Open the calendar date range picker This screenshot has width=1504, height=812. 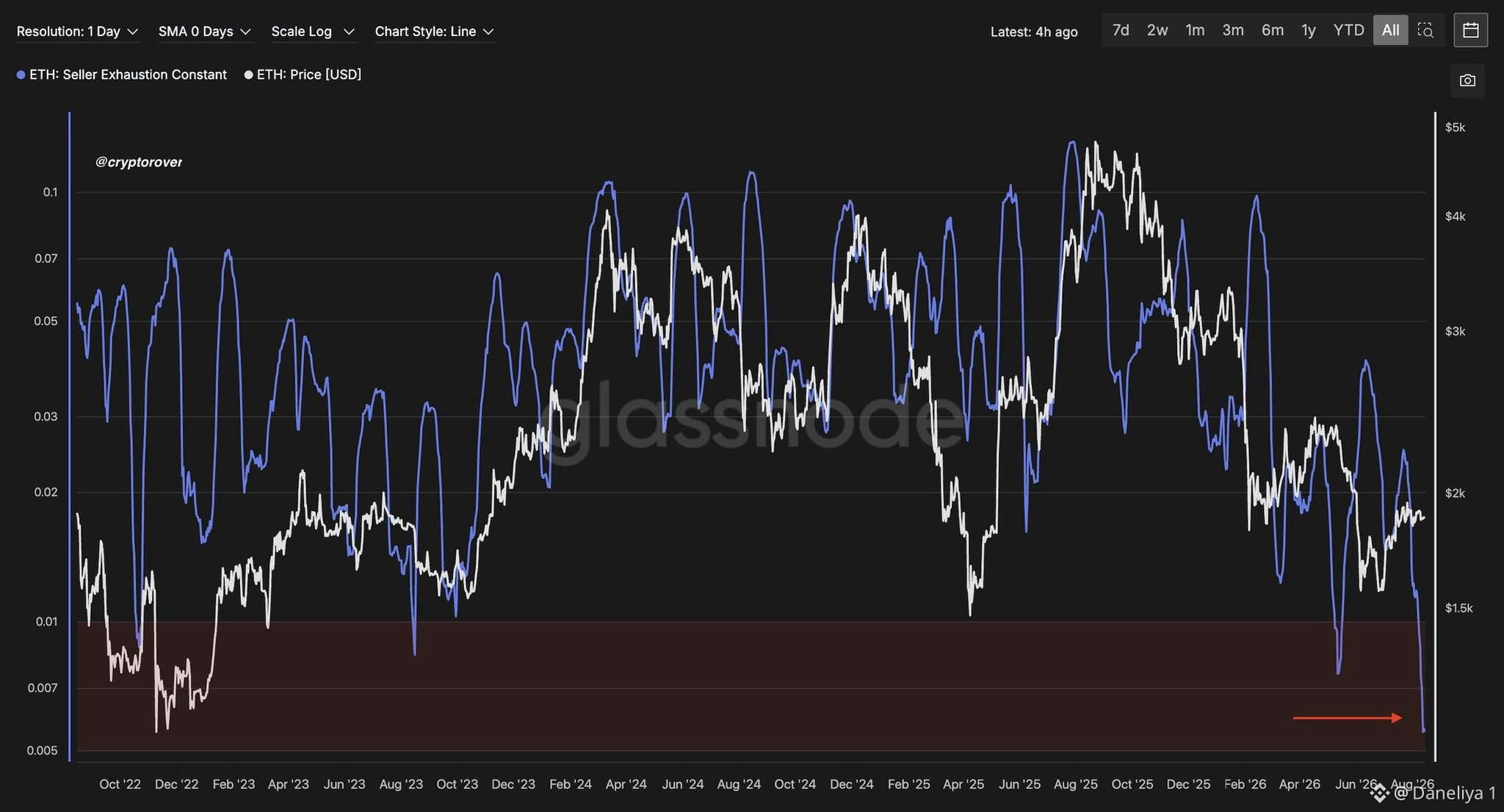[x=1470, y=30]
